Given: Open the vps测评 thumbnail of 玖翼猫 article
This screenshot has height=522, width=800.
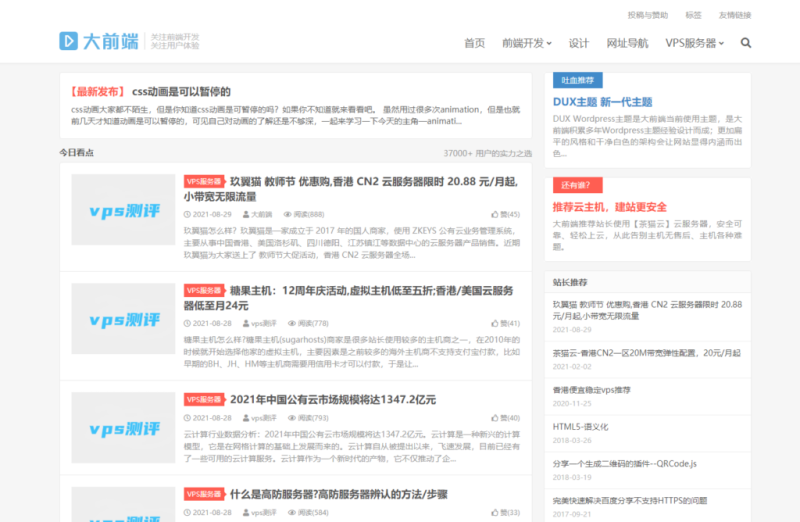Looking at the screenshot, I should point(123,211).
